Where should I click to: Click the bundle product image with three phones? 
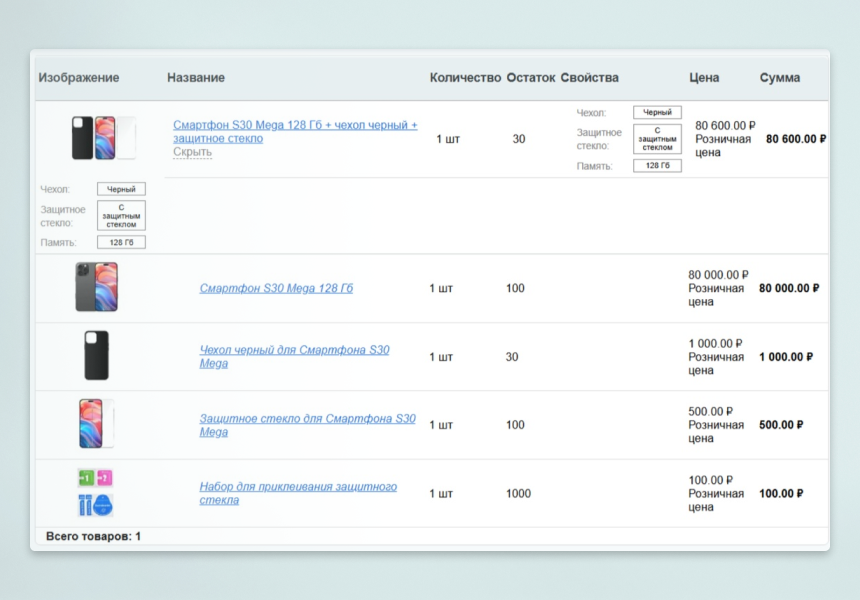click(x=103, y=138)
